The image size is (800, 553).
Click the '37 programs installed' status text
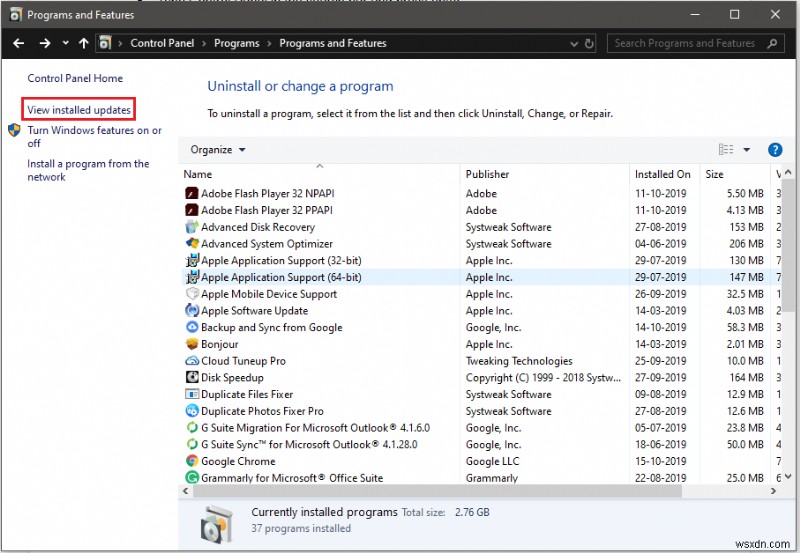tap(301, 529)
